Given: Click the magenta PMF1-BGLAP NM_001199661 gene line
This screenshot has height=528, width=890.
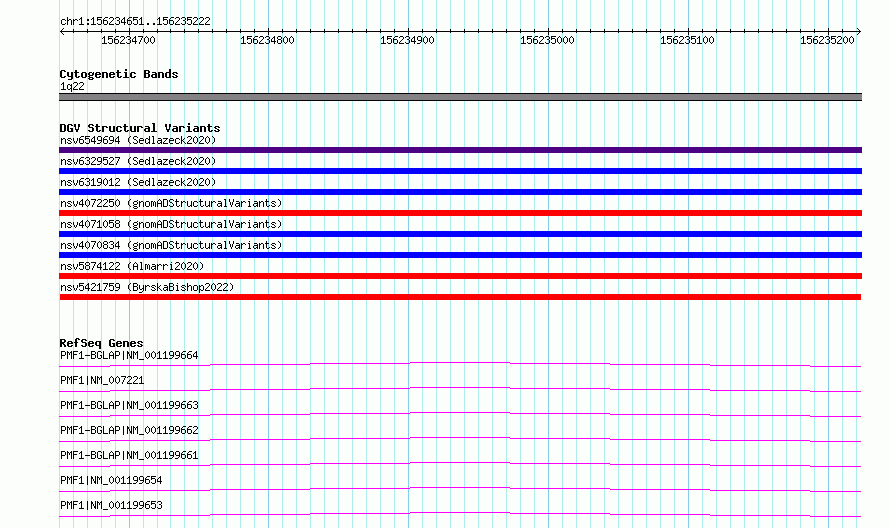Looking at the screenshot, I should 460,464.
